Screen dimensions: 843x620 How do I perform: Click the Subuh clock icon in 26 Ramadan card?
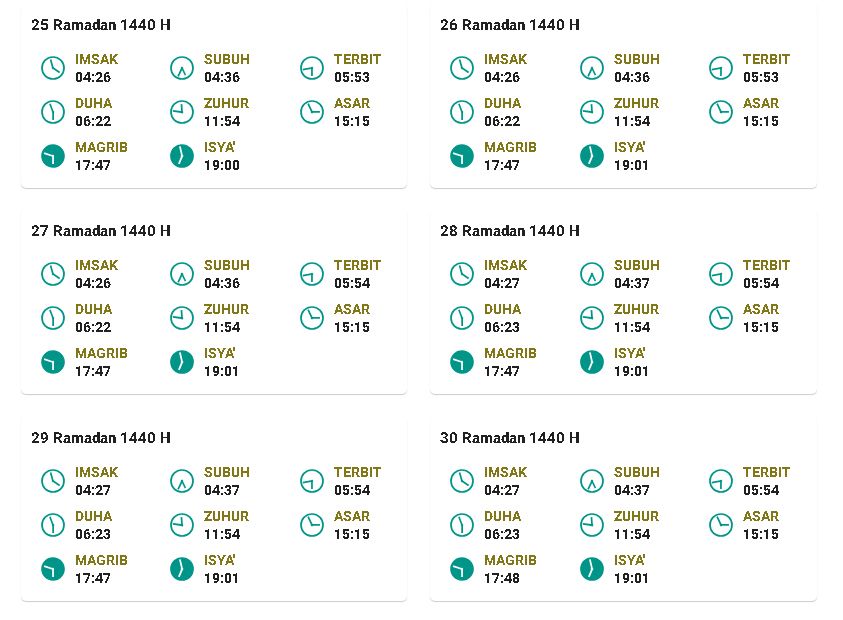[591, 68]
